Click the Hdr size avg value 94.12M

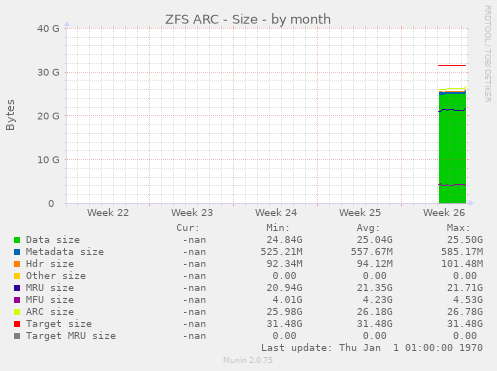(374, 264)
